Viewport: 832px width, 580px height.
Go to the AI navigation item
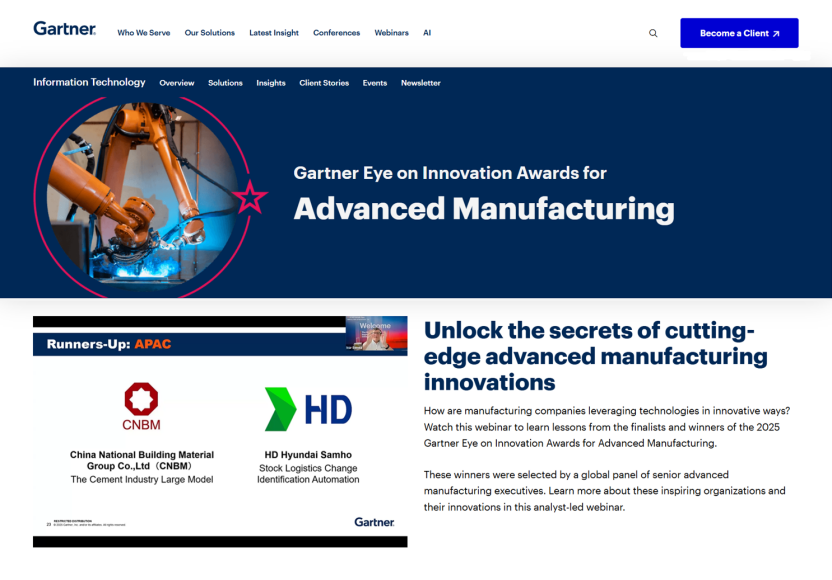pyautogui.click(x=427, y=33)
